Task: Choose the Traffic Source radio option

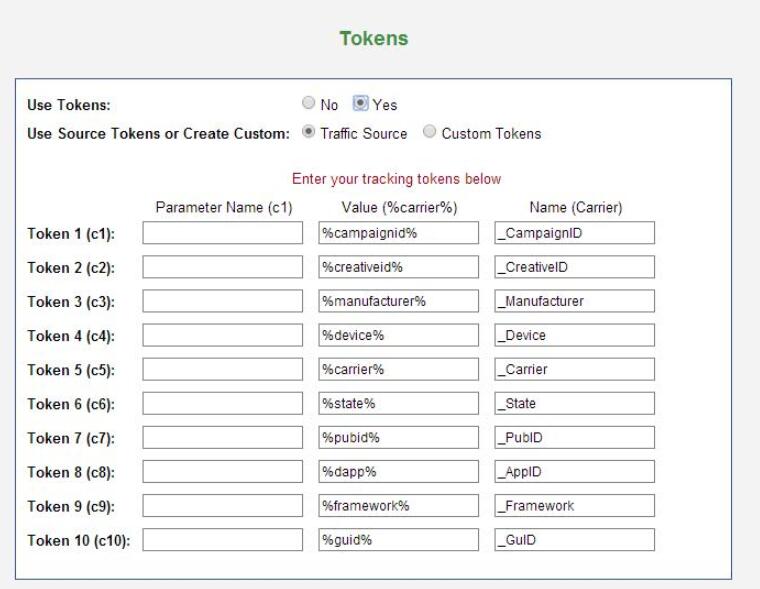Action: click(309, 133)
